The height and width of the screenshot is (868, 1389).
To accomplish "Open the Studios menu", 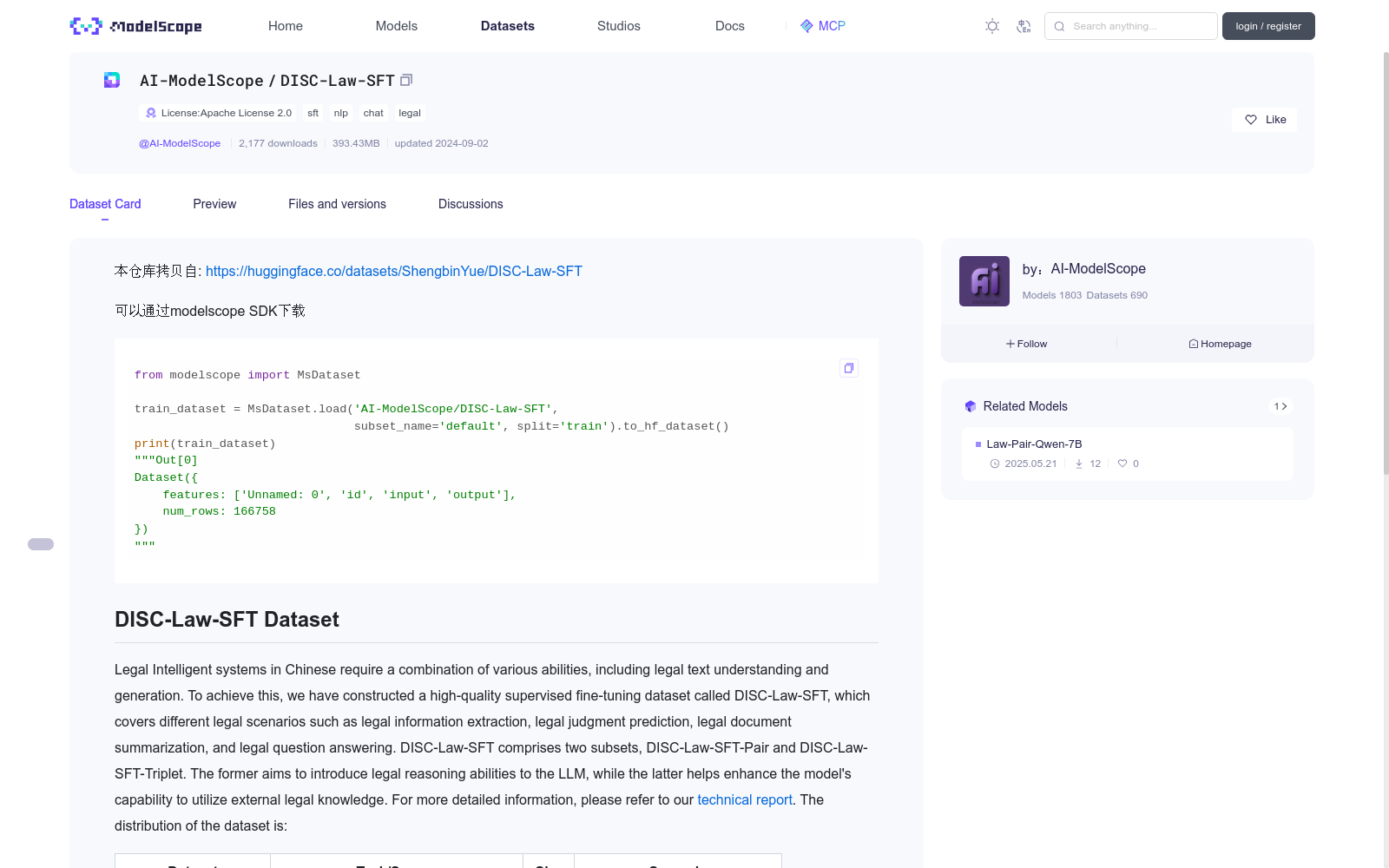I will (x=619, y=26).
